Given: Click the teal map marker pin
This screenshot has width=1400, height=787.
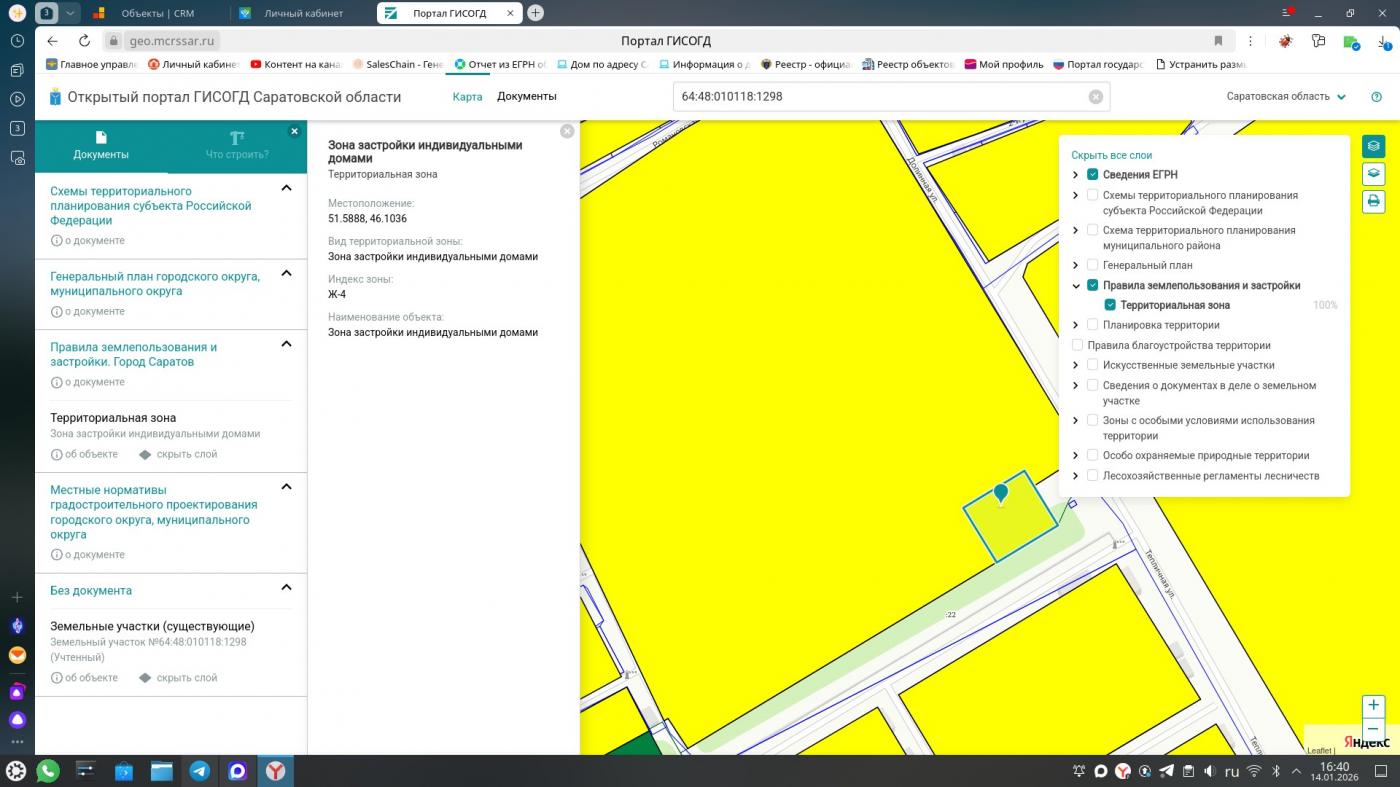Looking at the screenshot, I should [1000, 493].
